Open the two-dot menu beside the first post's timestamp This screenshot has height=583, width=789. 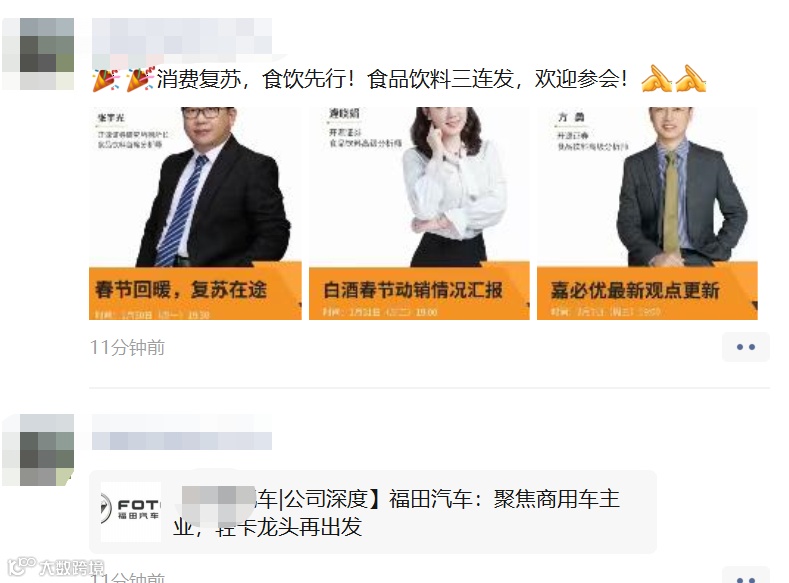(746, 347)
